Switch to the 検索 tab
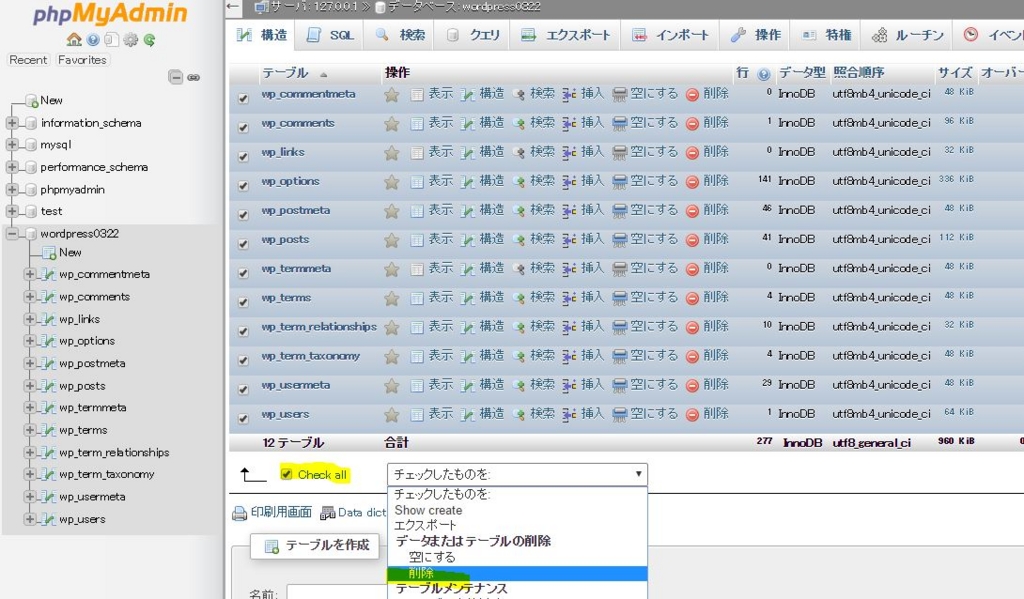 (400, 35)
